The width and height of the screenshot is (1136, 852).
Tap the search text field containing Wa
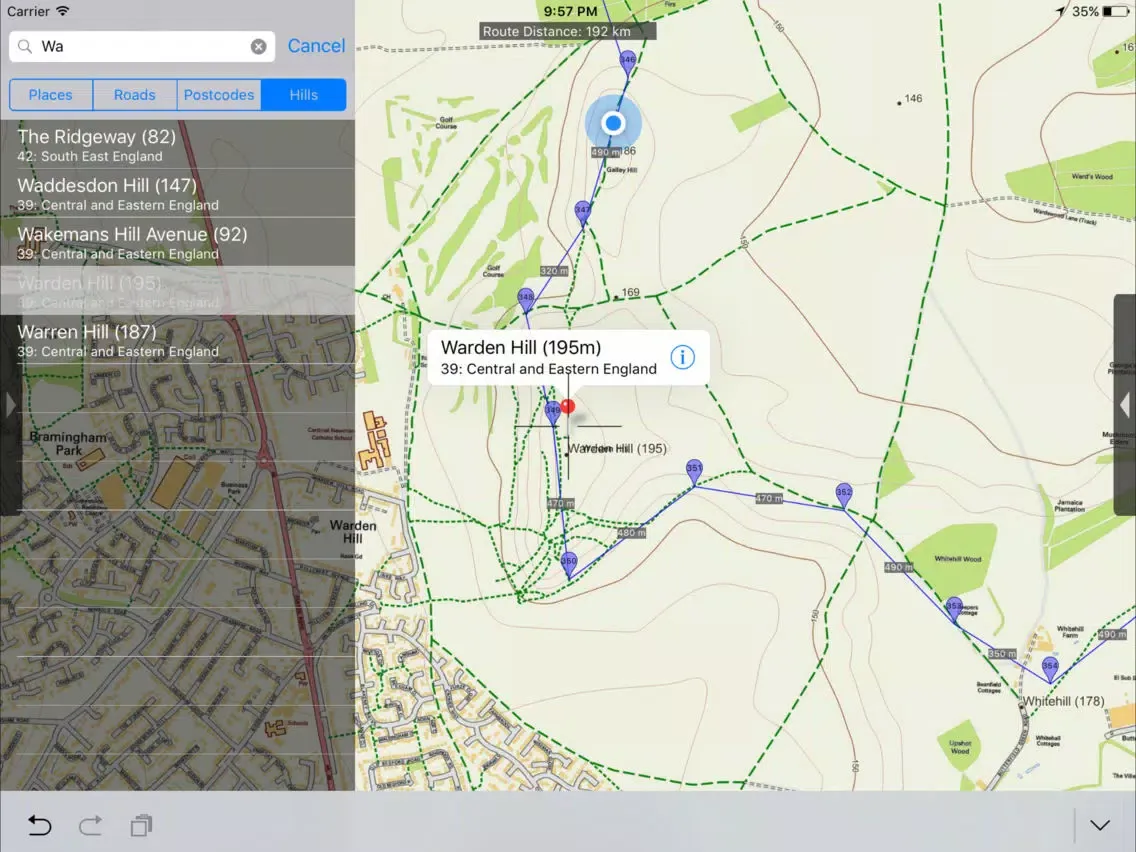140,46
